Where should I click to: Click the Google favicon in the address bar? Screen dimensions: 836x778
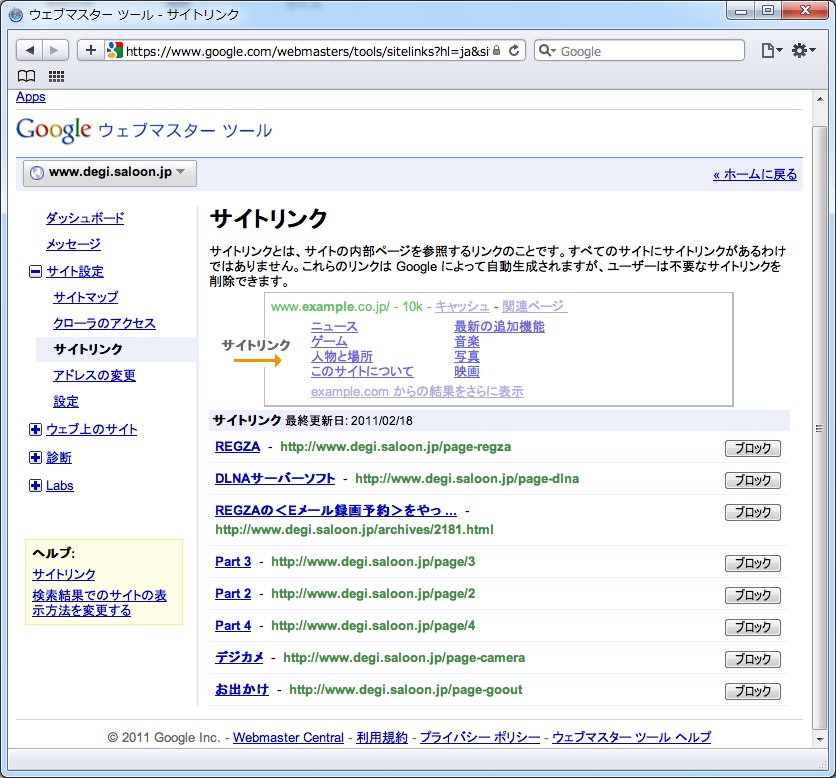pos(115,51)
